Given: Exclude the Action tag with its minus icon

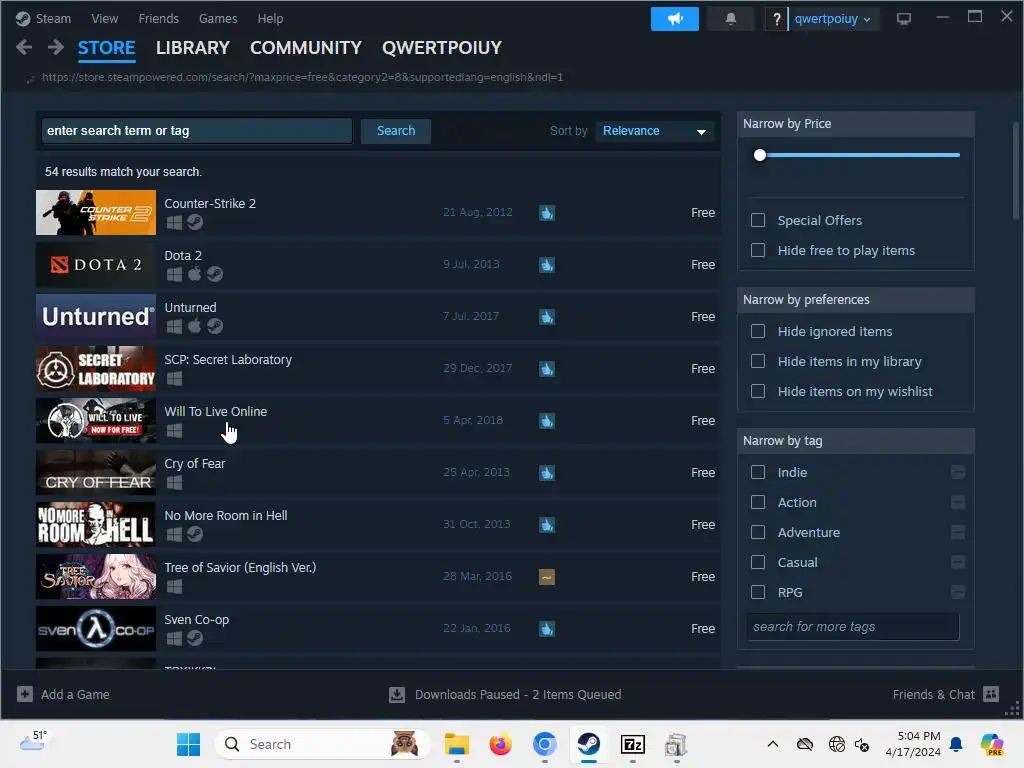Looking at the screenshot, I should [957, 502].
